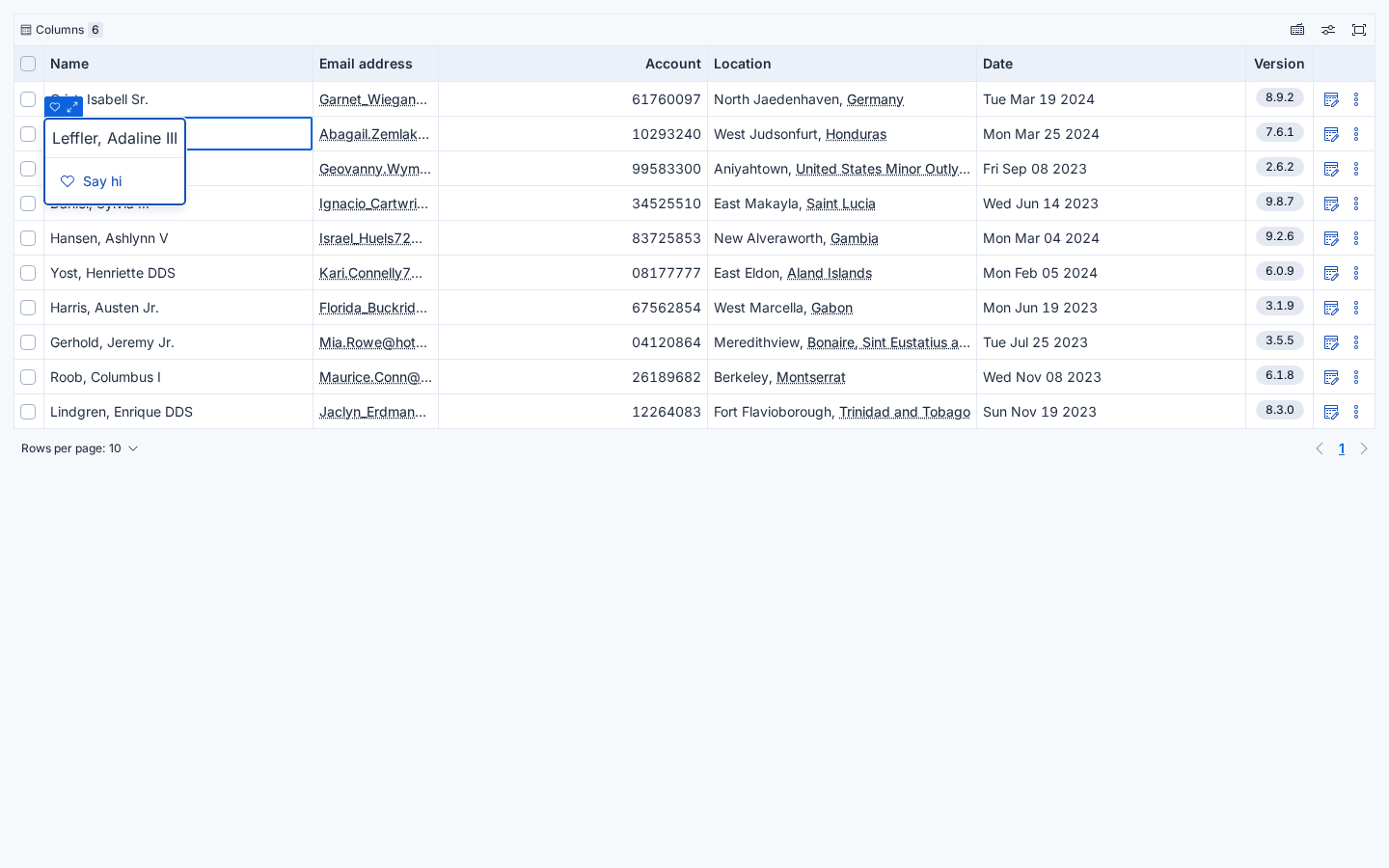Sort by the Version column header
1389x868 pixels.
pos(1279,64)
